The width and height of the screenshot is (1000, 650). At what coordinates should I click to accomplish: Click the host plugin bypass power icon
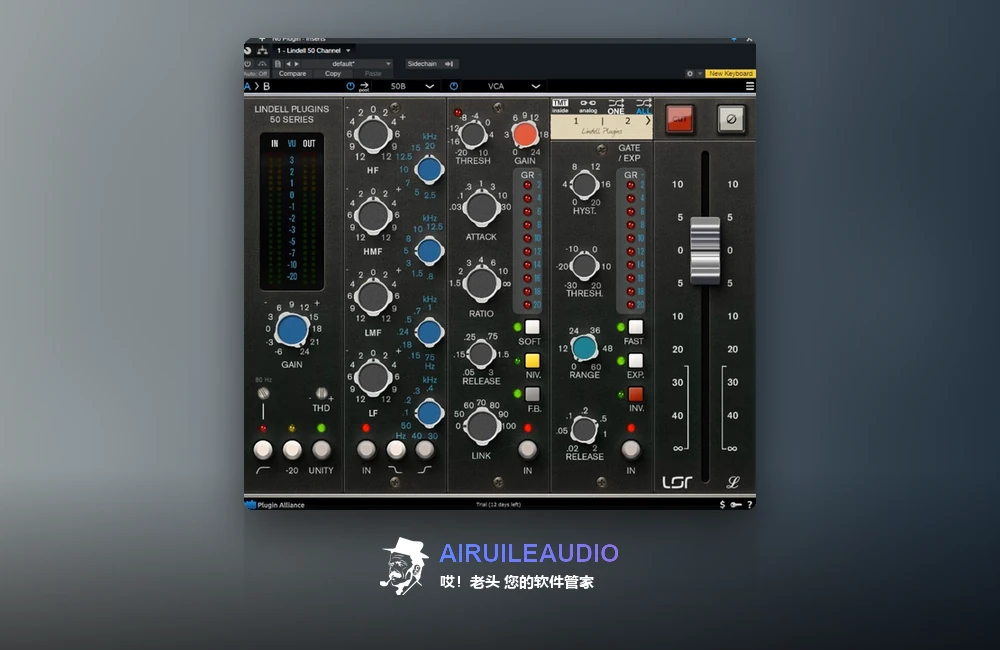click(x=248, y=64)
